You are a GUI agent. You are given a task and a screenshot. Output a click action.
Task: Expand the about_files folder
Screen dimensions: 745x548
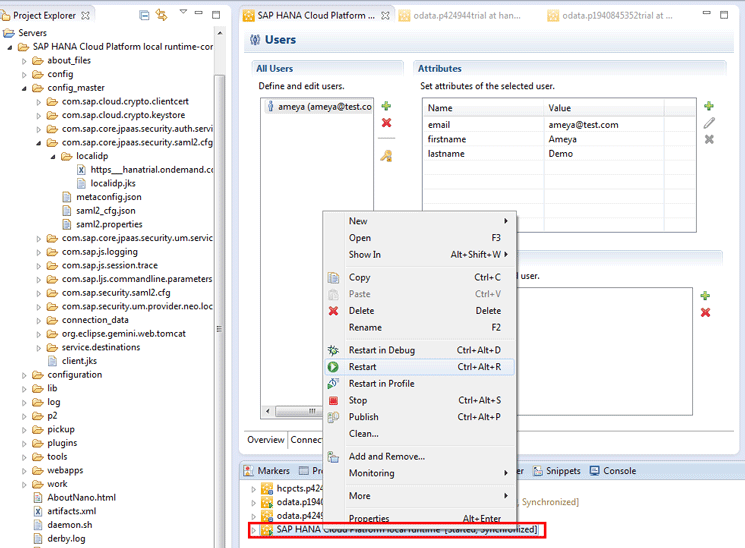point(24,61)
